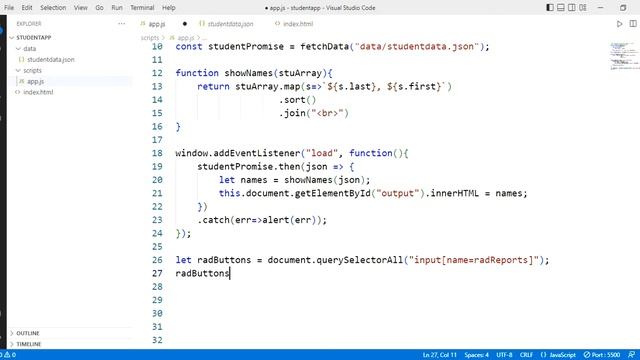Toggle the bottom panel layout icon
The image size is (640, 360).
click(561, 7)
